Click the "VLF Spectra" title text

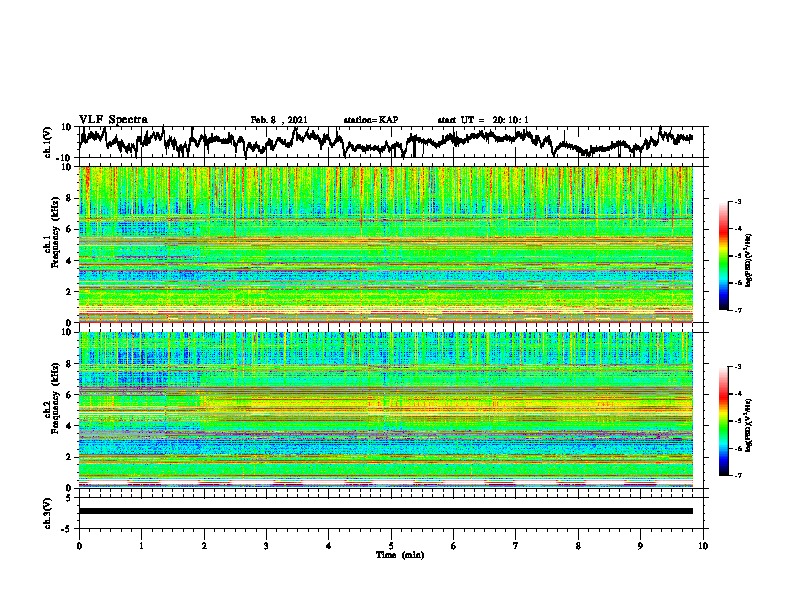[x=113, y=120]
